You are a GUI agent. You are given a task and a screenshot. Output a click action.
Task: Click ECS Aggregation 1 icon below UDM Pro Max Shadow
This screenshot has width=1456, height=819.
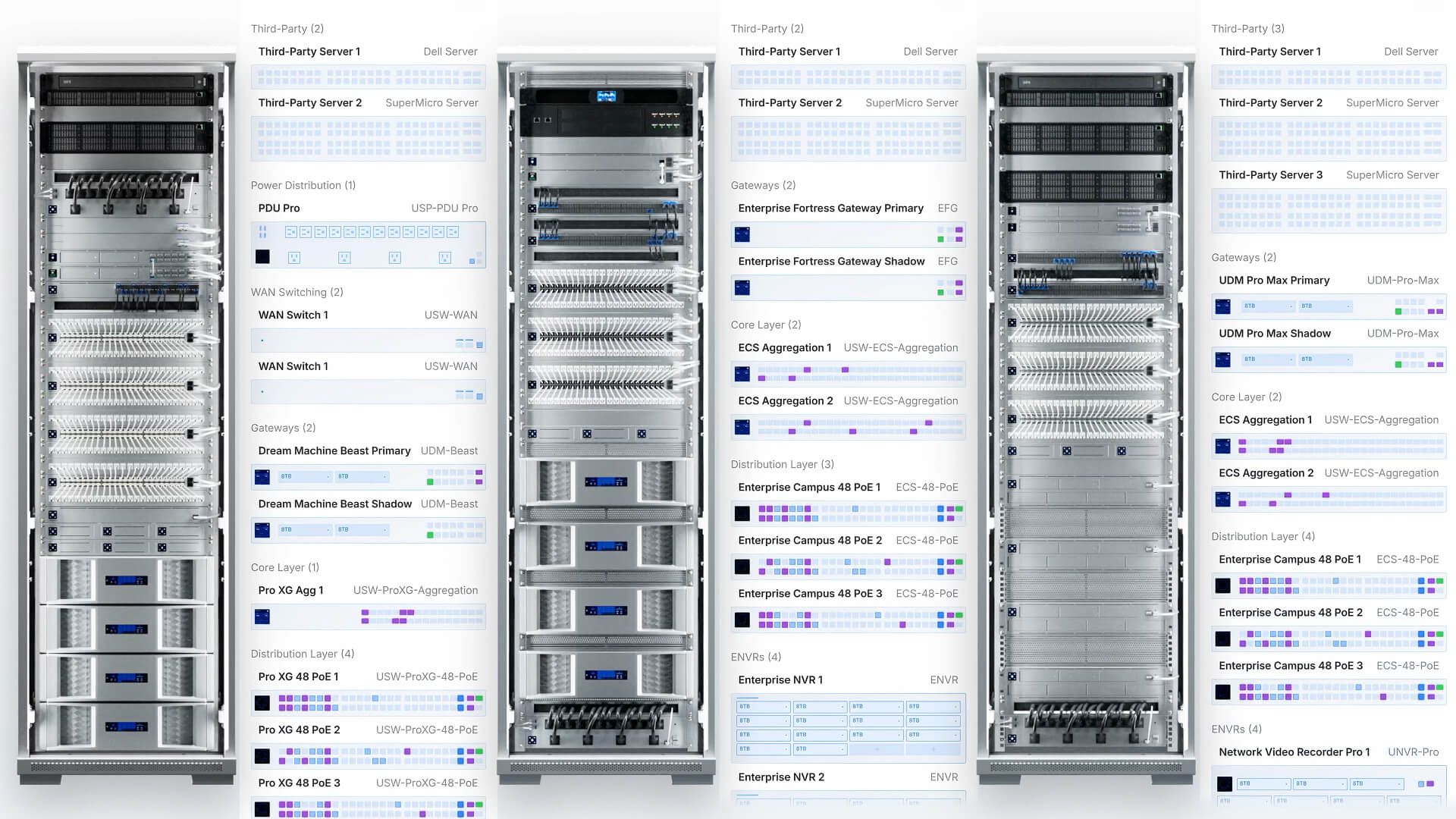coord(1223,446)
